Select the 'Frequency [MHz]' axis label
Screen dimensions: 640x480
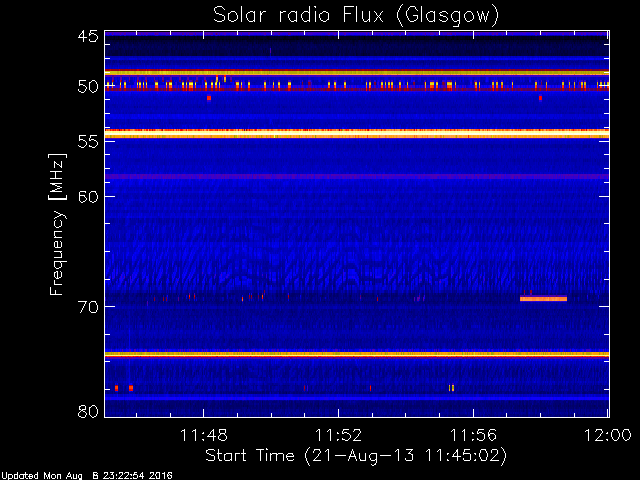[57, 224]
